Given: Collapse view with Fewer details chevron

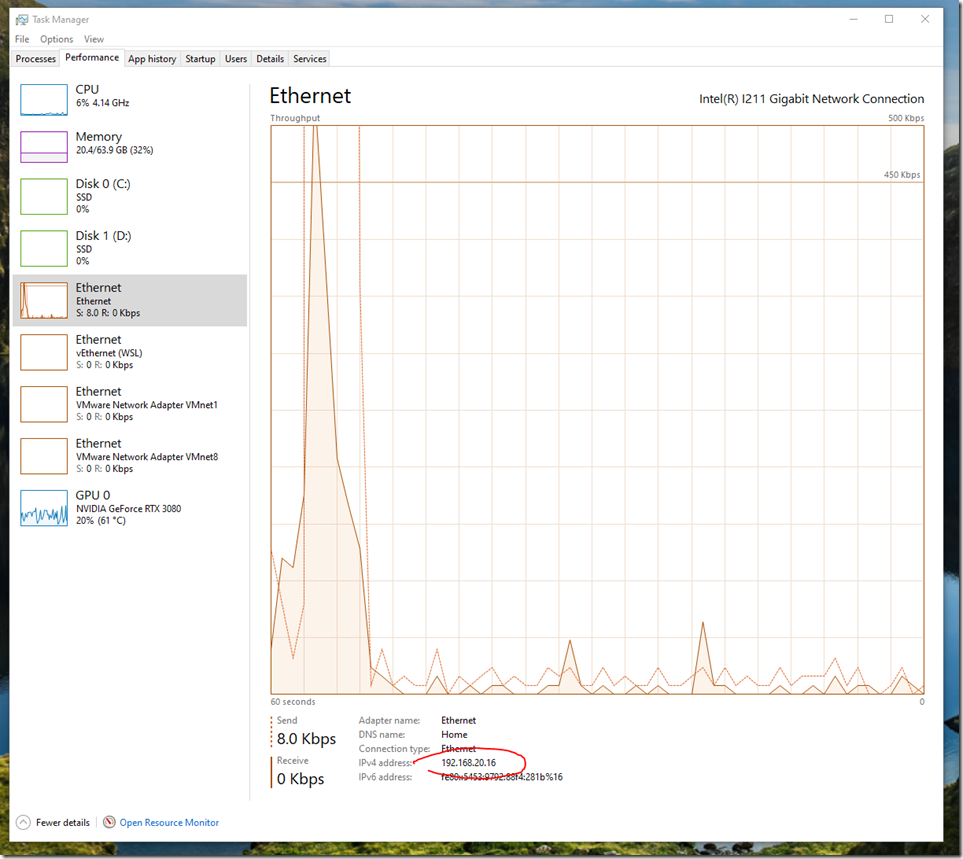Looking at the screenshot, I should coord(23,823).
